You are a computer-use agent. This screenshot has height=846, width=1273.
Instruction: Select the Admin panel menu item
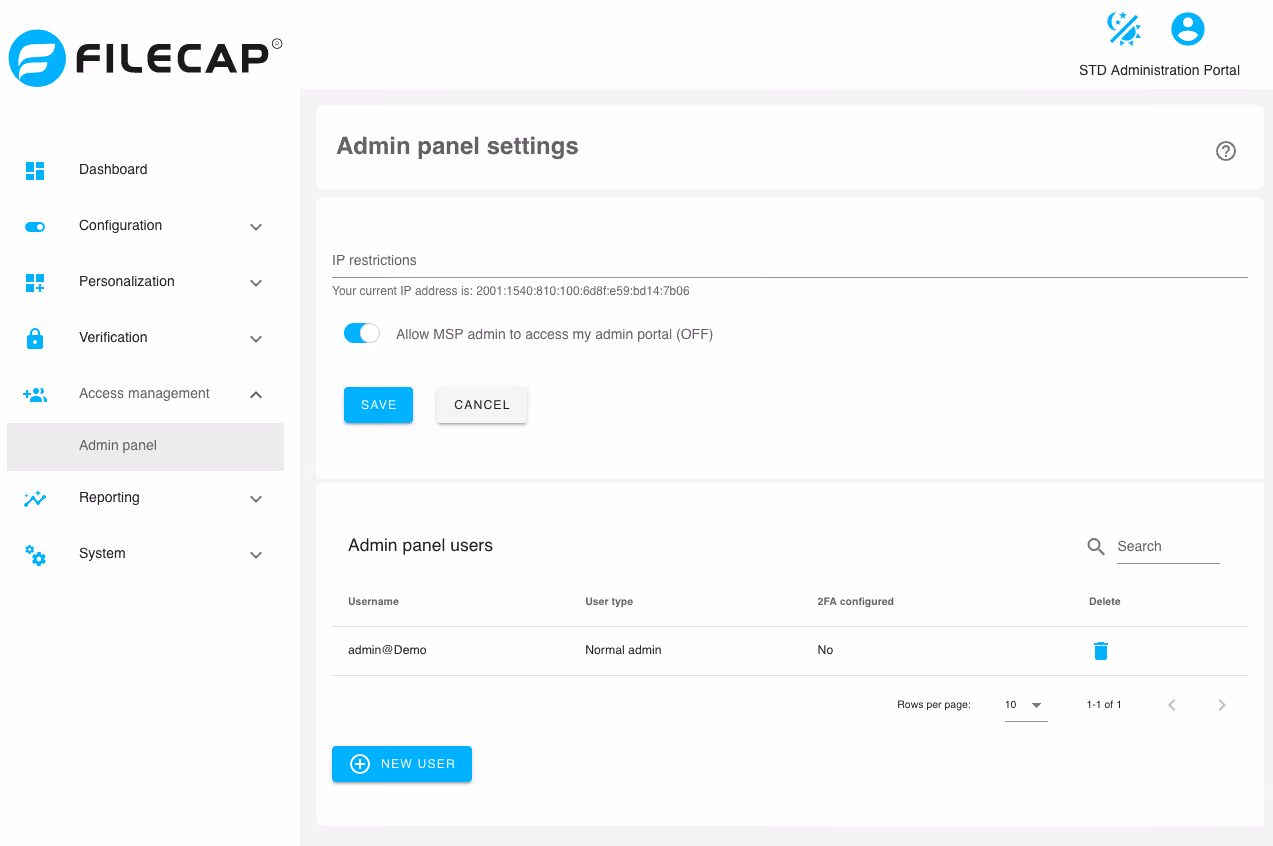coord(146,446)
